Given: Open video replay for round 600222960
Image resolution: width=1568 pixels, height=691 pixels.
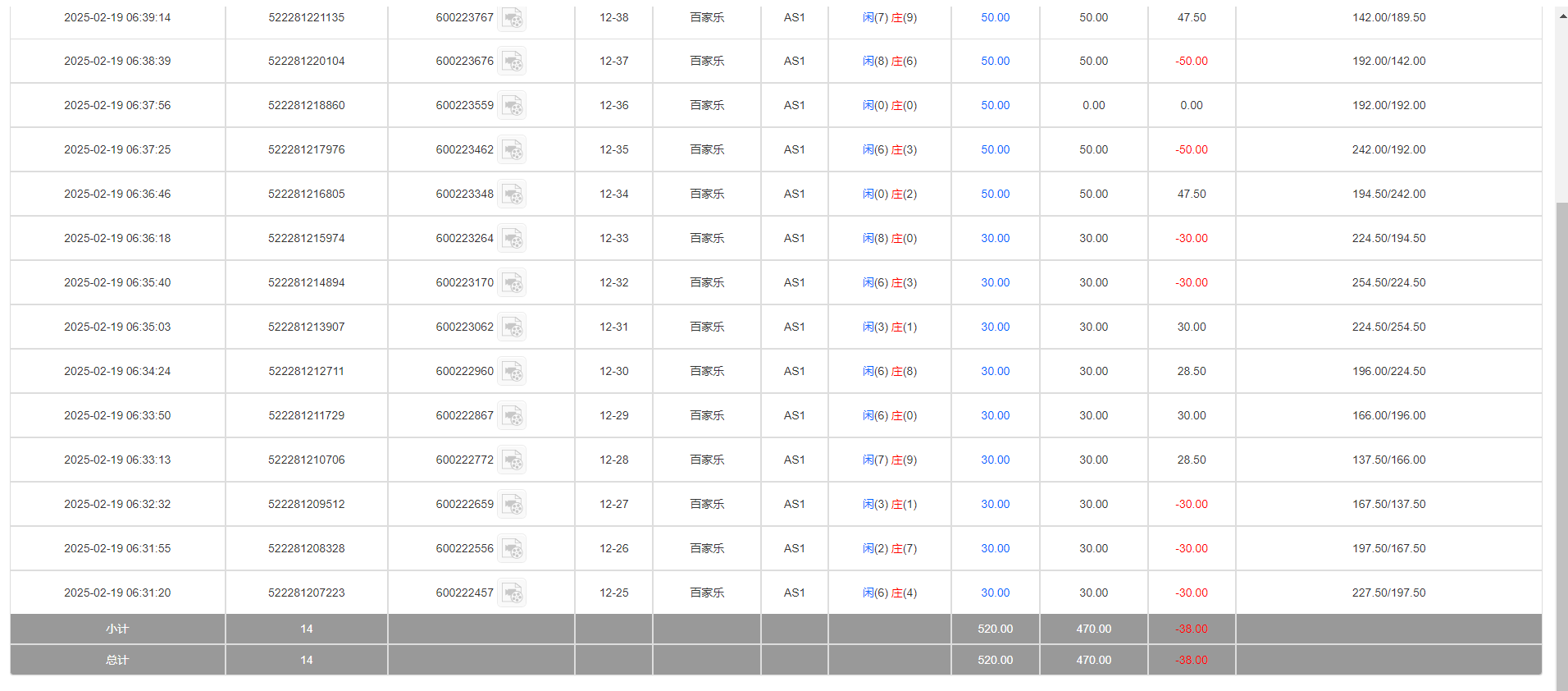Looking at the screenshot, I should (512, 372).
